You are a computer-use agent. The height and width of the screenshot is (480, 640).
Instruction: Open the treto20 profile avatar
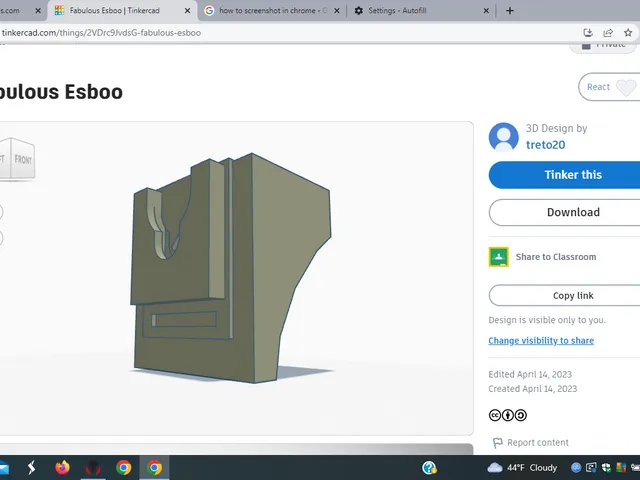tap(503, 137)
